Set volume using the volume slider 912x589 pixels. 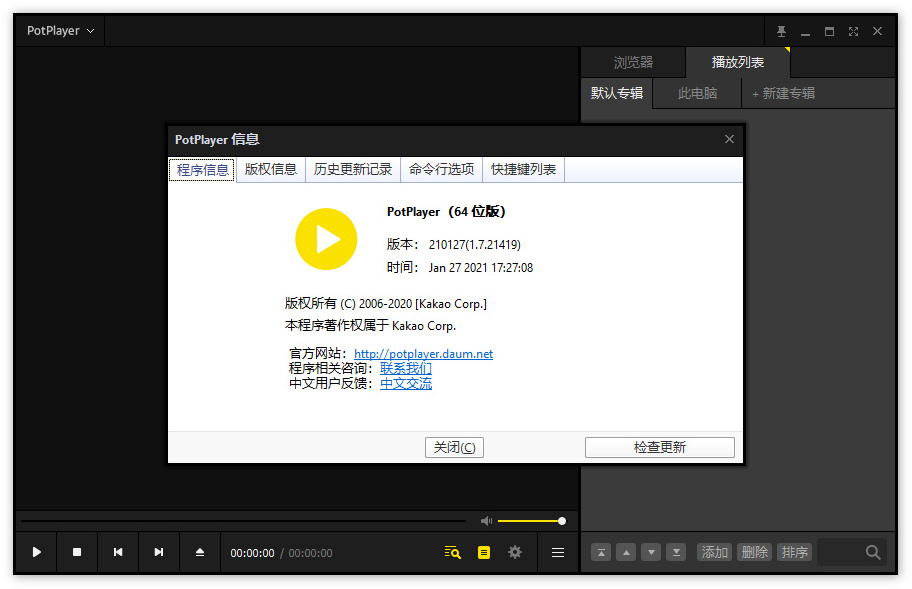click(530, 520)
